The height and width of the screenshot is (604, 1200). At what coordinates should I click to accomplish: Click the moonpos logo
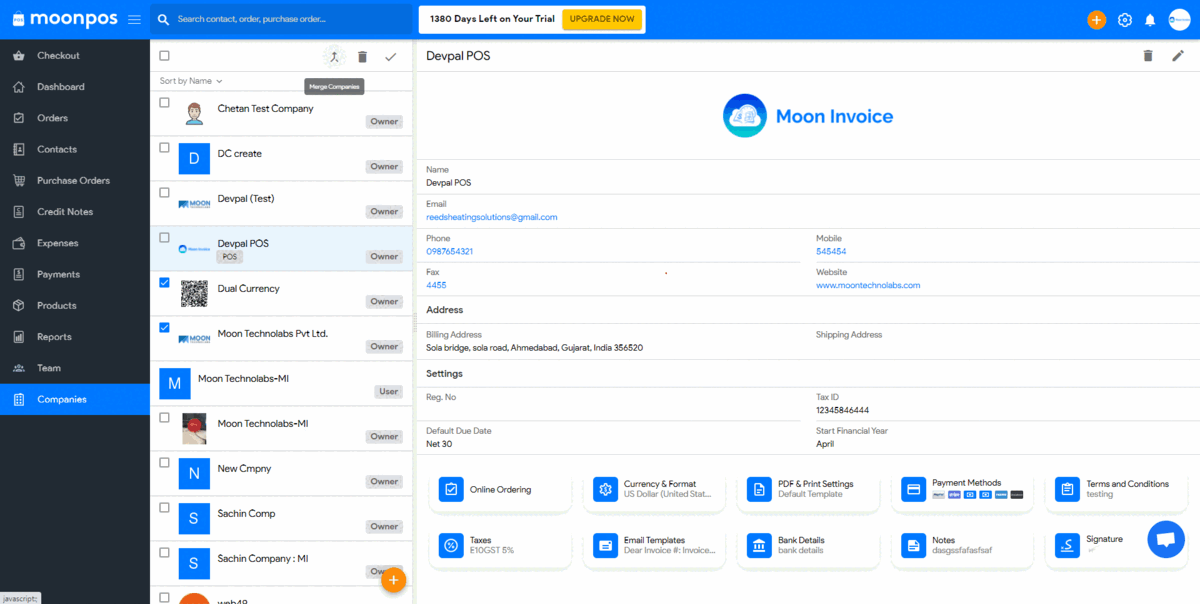tap(65, 20)
